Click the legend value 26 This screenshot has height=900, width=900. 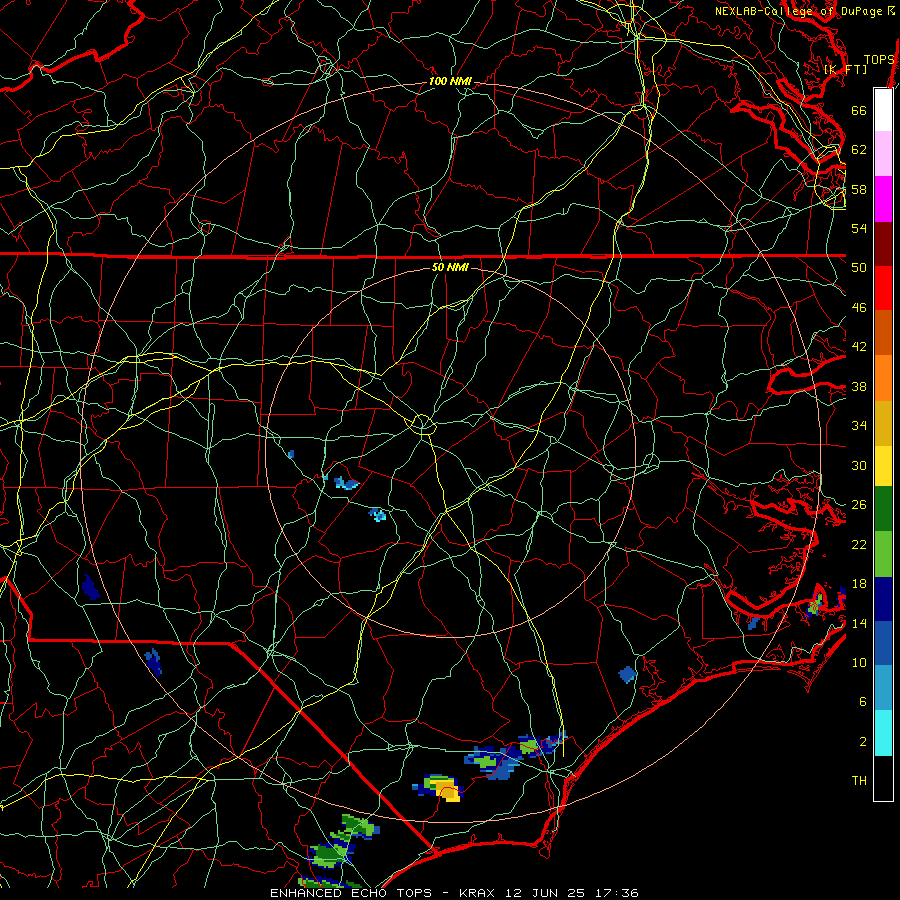click(859, 505)
